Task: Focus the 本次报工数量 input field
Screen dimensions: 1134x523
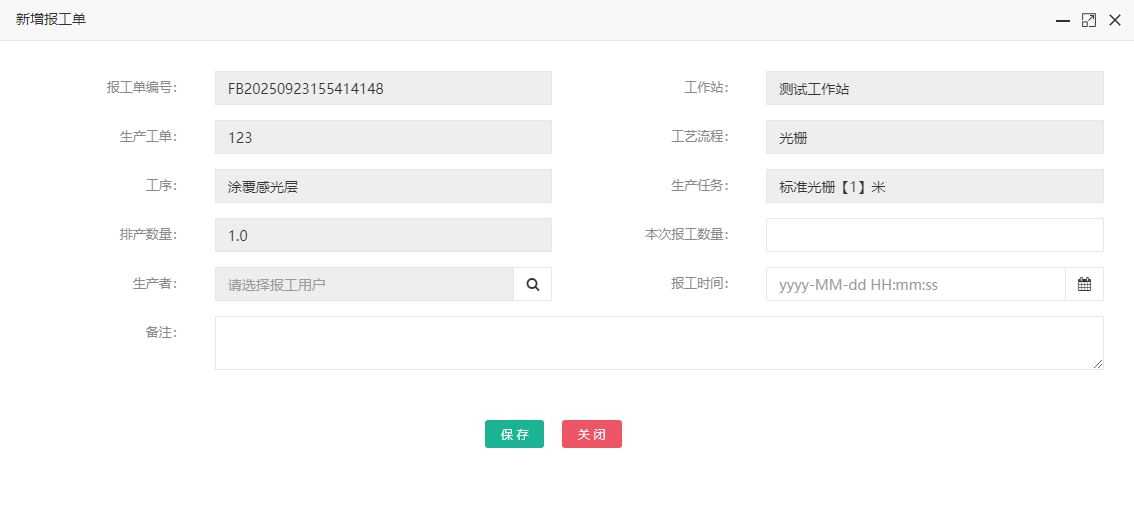Action: pyautogui.click(x=934, y=235)
